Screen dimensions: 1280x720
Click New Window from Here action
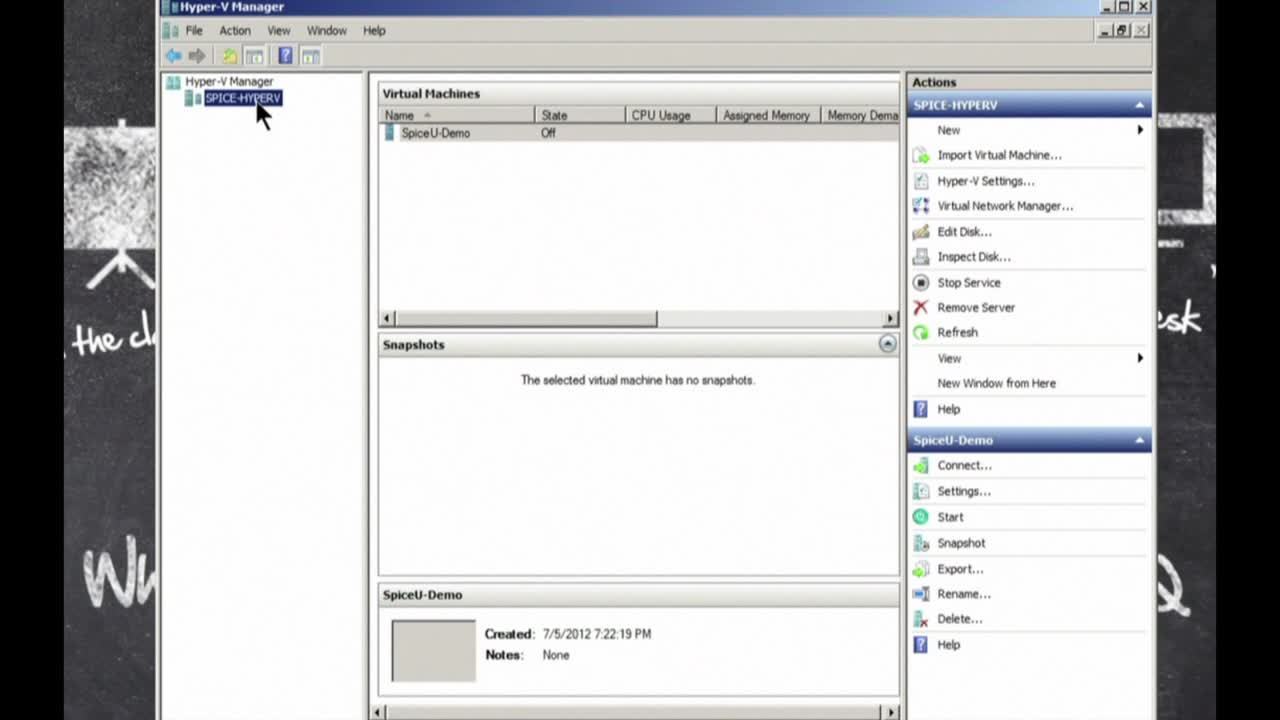(996, 383)
